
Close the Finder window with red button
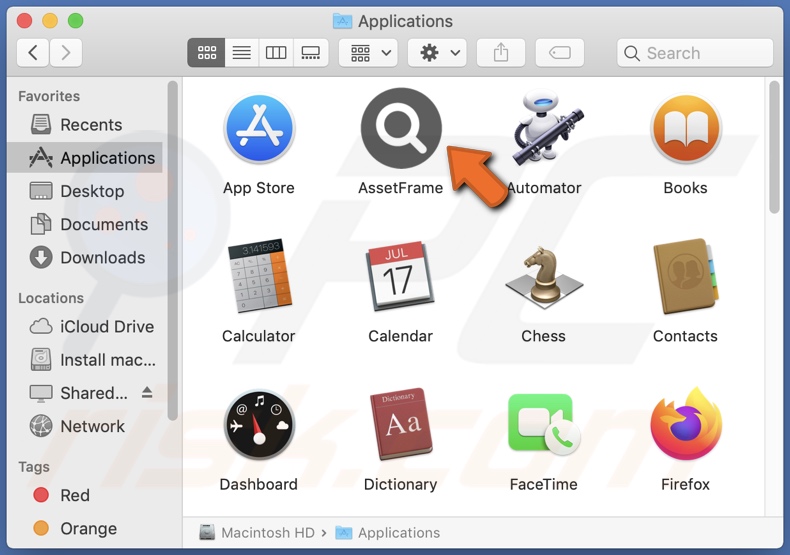24,21
